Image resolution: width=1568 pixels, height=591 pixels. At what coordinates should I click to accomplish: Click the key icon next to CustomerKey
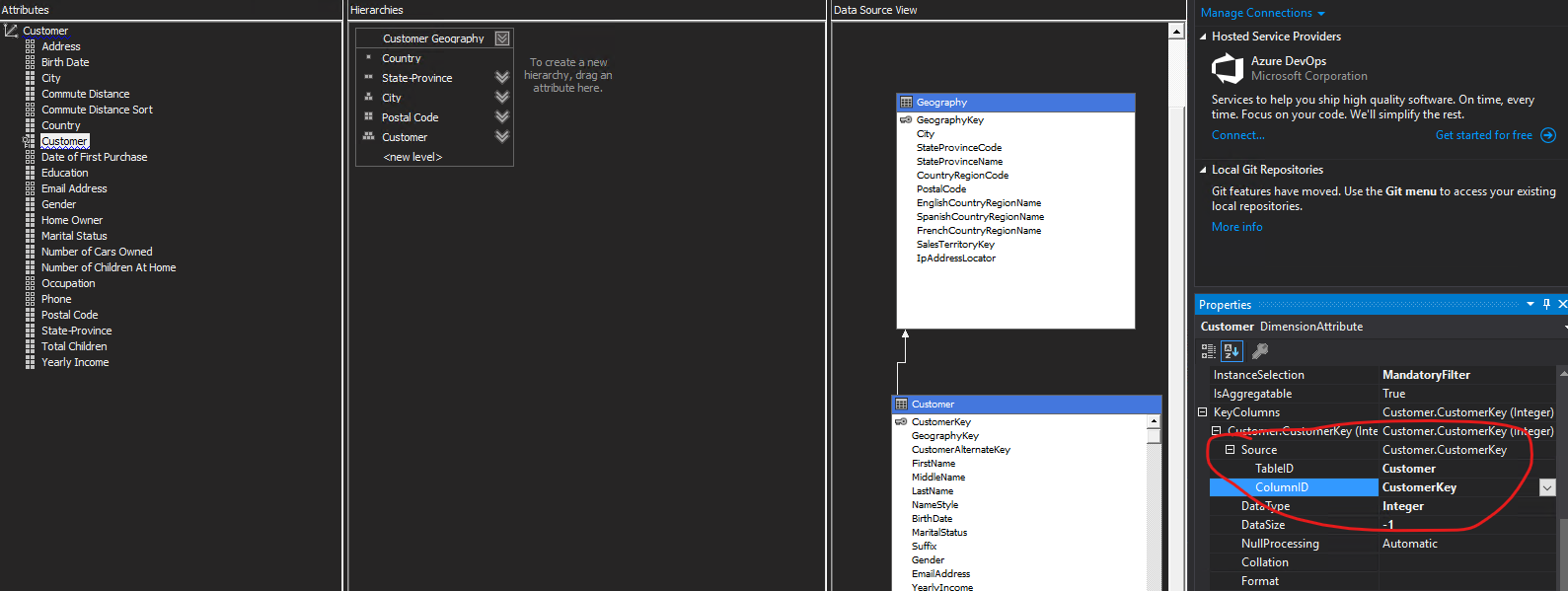tap(901, 421)
